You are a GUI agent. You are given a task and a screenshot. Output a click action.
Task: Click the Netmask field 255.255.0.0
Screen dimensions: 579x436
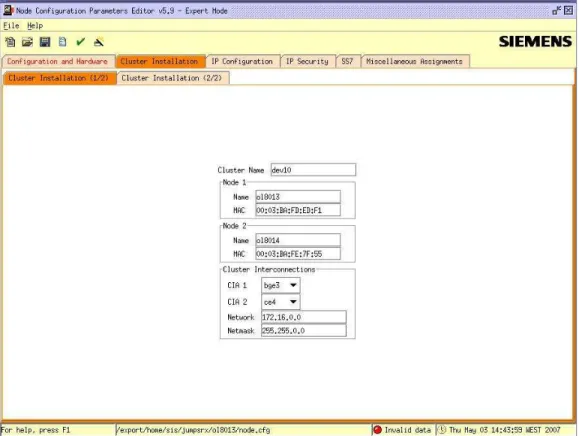coord(304,330)
